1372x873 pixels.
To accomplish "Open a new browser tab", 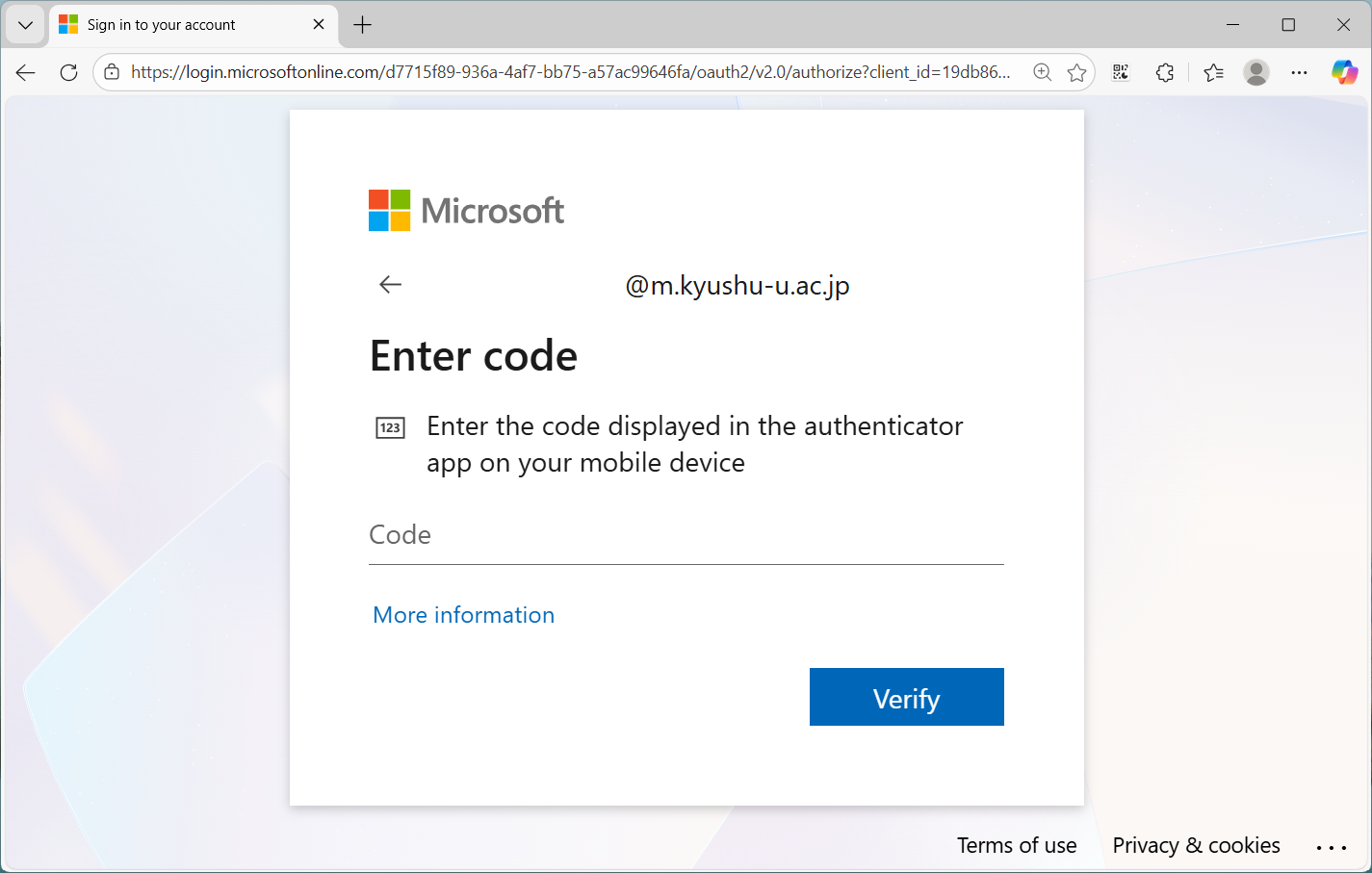I will (x=363, y=25).
